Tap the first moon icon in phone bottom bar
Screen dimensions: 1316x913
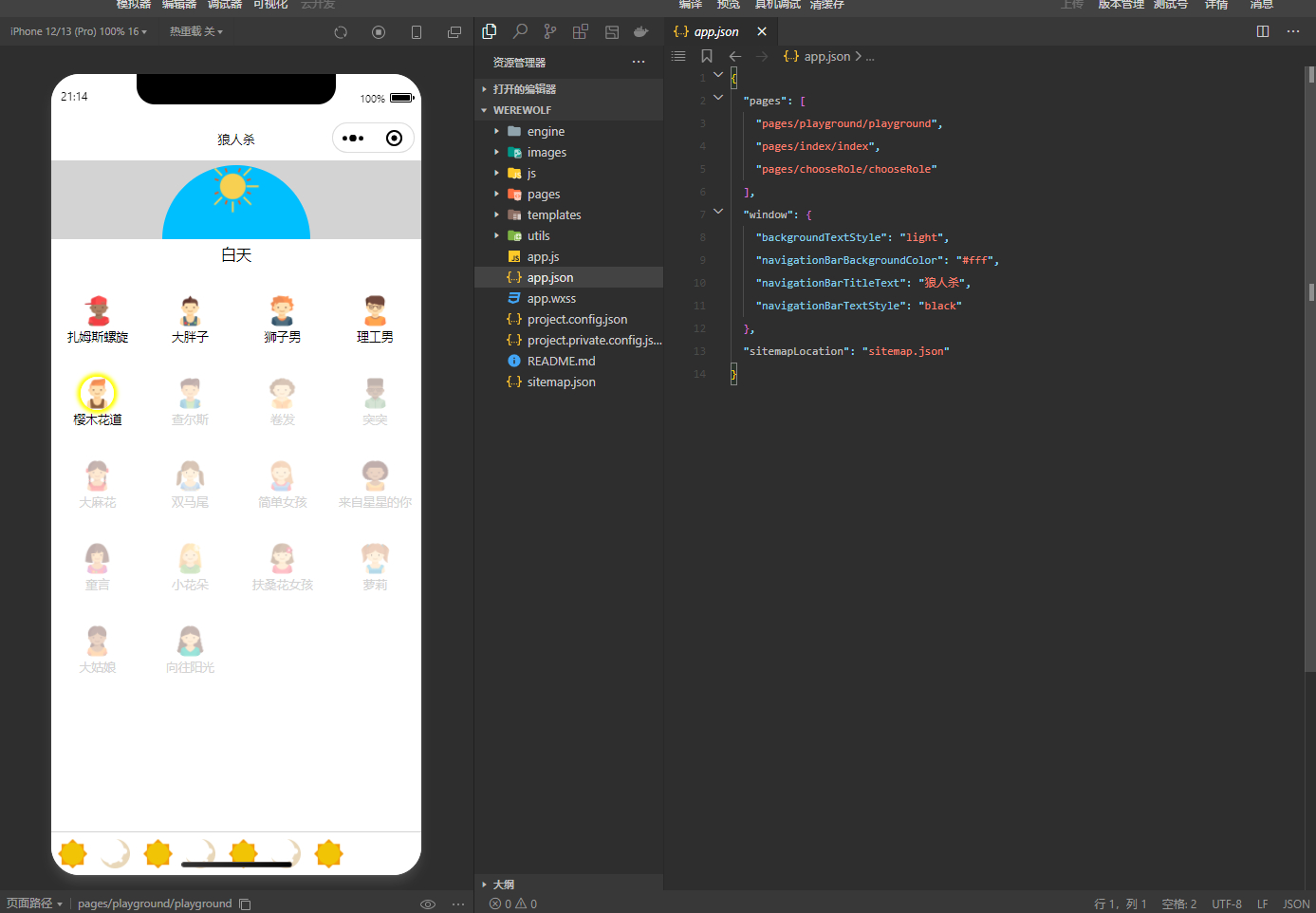(115, 854)
